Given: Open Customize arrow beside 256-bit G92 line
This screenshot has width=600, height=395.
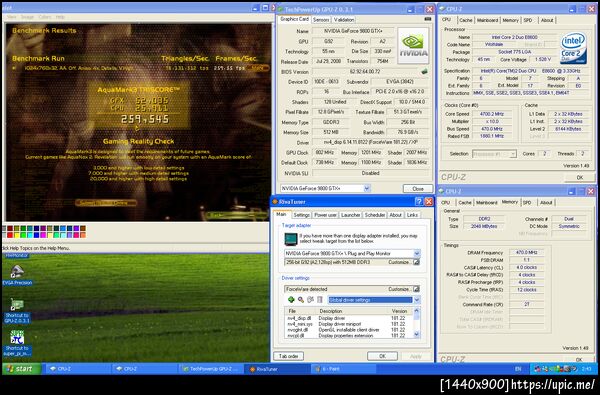Looking at the screenshot, I should coord(416,262).
